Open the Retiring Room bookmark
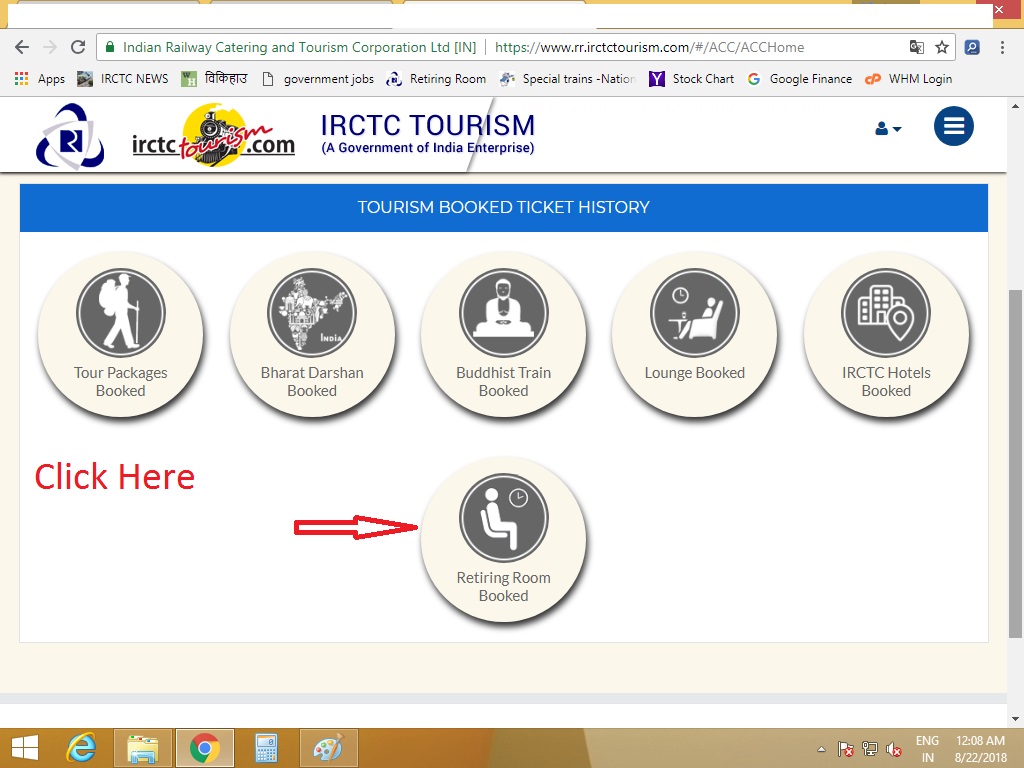The width and height of the screenshot is (1024, 768). [436, 79]
